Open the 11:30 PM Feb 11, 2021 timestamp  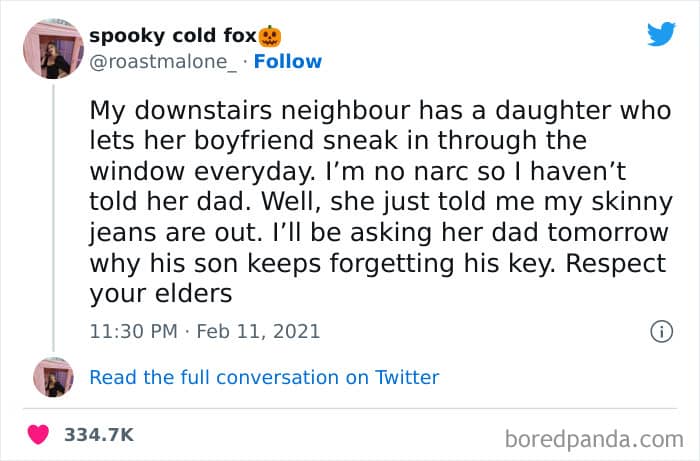coord(205,332)
